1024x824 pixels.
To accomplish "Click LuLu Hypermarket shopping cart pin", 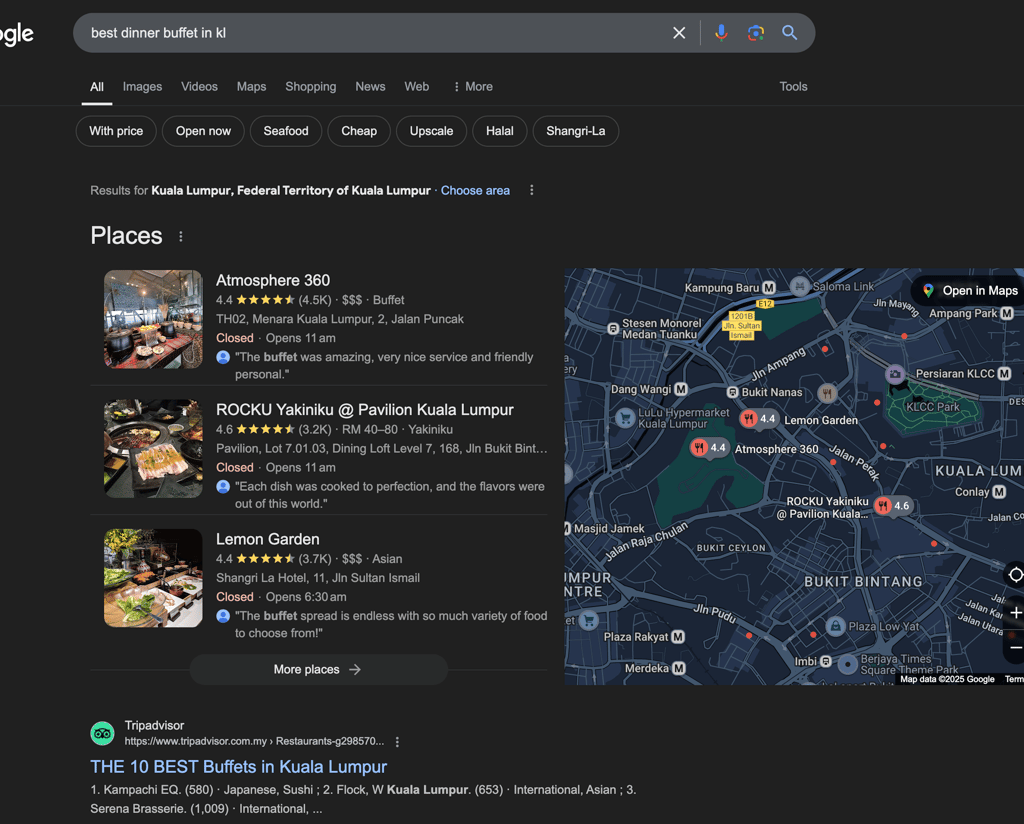I will 625,418.
